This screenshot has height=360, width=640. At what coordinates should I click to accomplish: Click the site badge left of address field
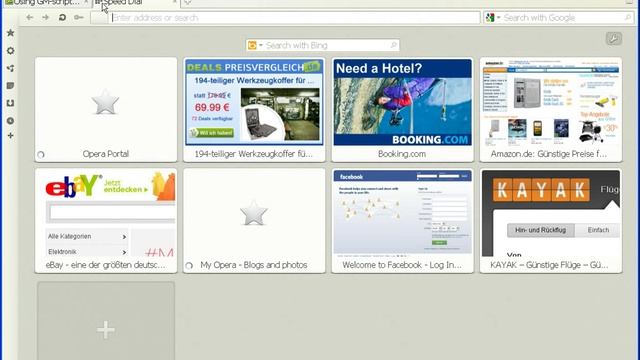99,18
